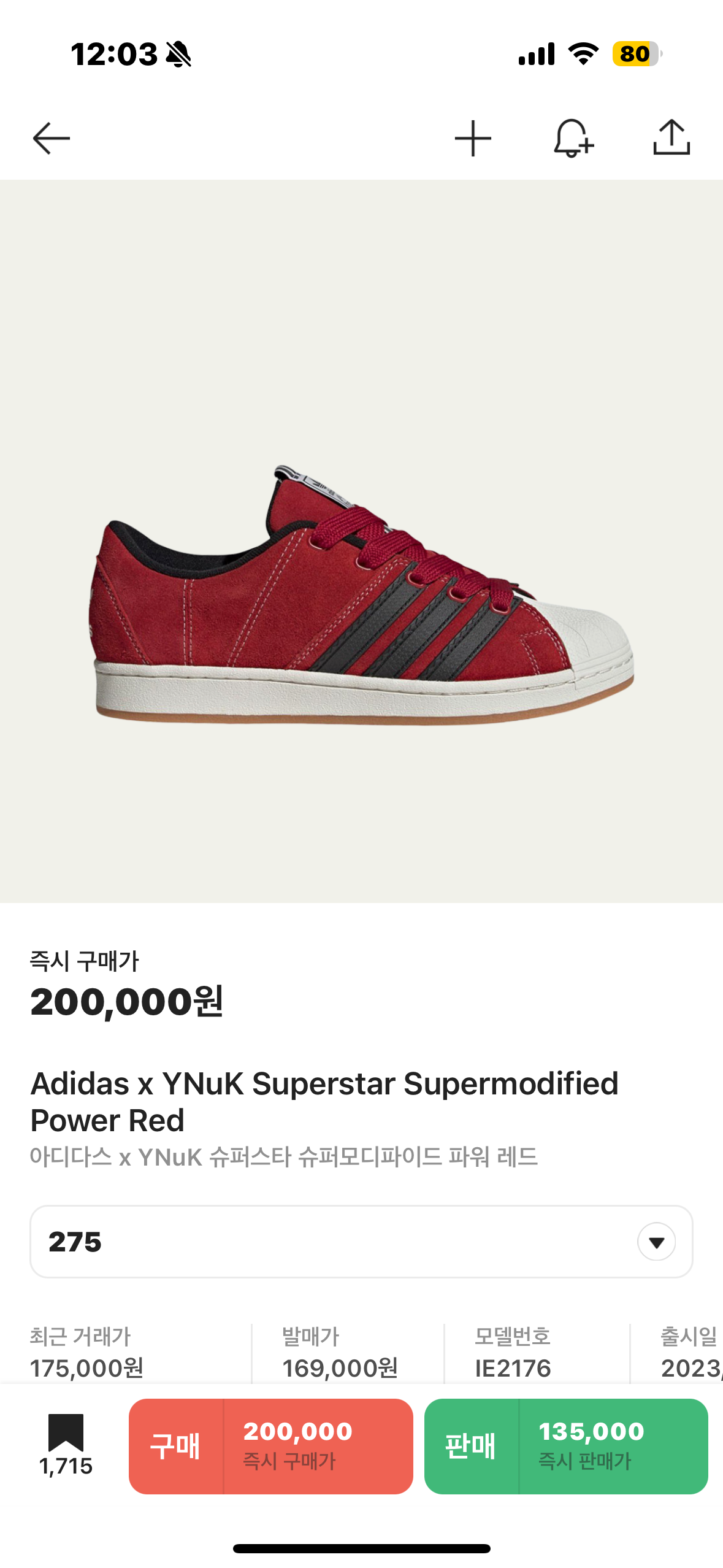This screenshot has height=1568, width=723.
Task: Tap the 200,000 즉시 구매가 price section
Action: pos(318,1446)
